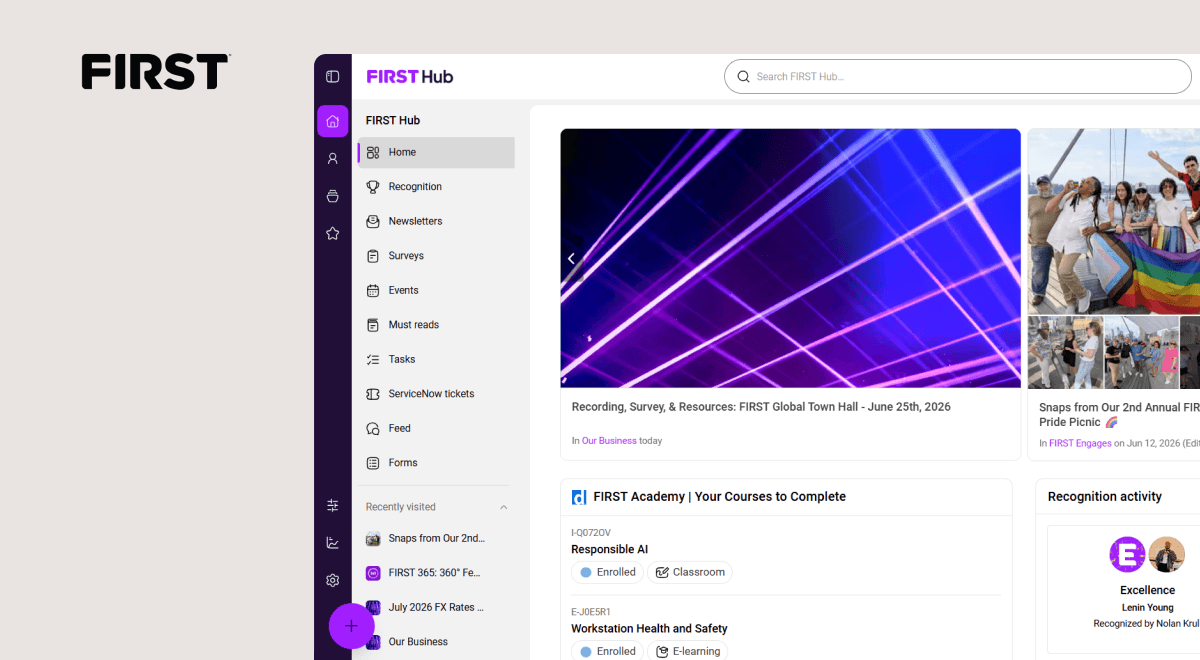Open the FIRST Global Town Hall article title

[761, 407]
